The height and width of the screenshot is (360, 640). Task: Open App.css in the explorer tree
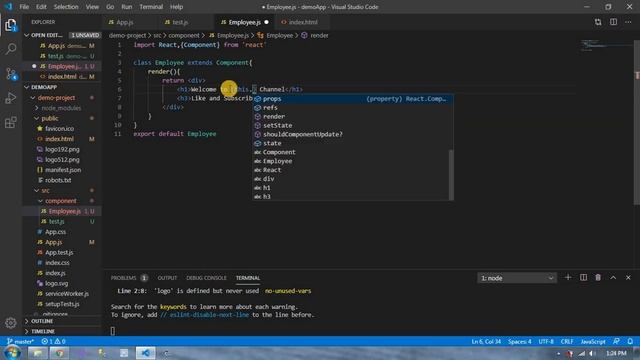[x=55, y=232]
